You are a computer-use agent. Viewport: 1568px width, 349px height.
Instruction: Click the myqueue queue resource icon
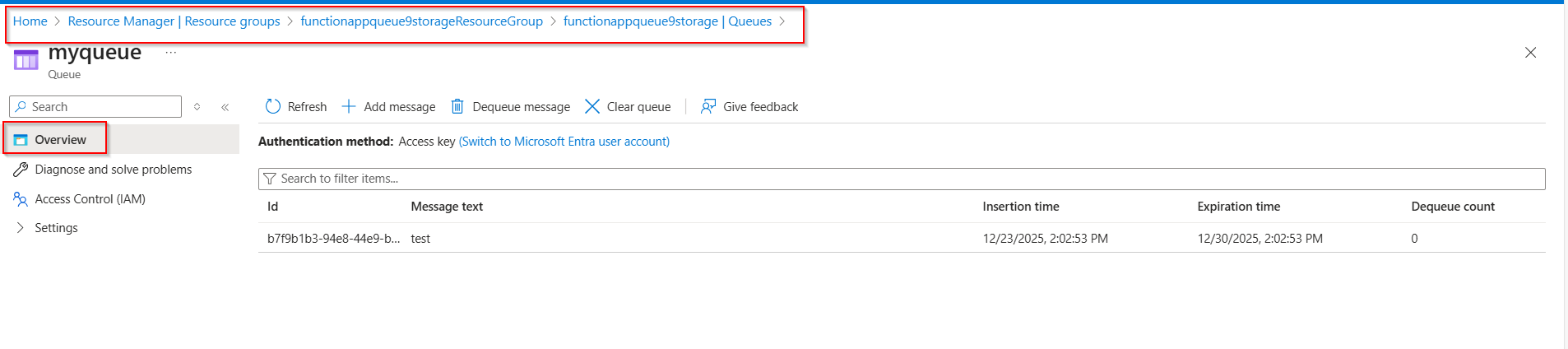tap(26, 60)
